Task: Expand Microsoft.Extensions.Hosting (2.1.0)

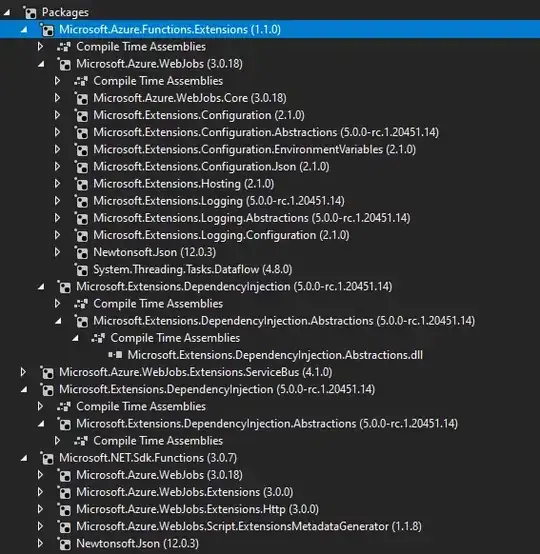Action: [x=57, y=183]
